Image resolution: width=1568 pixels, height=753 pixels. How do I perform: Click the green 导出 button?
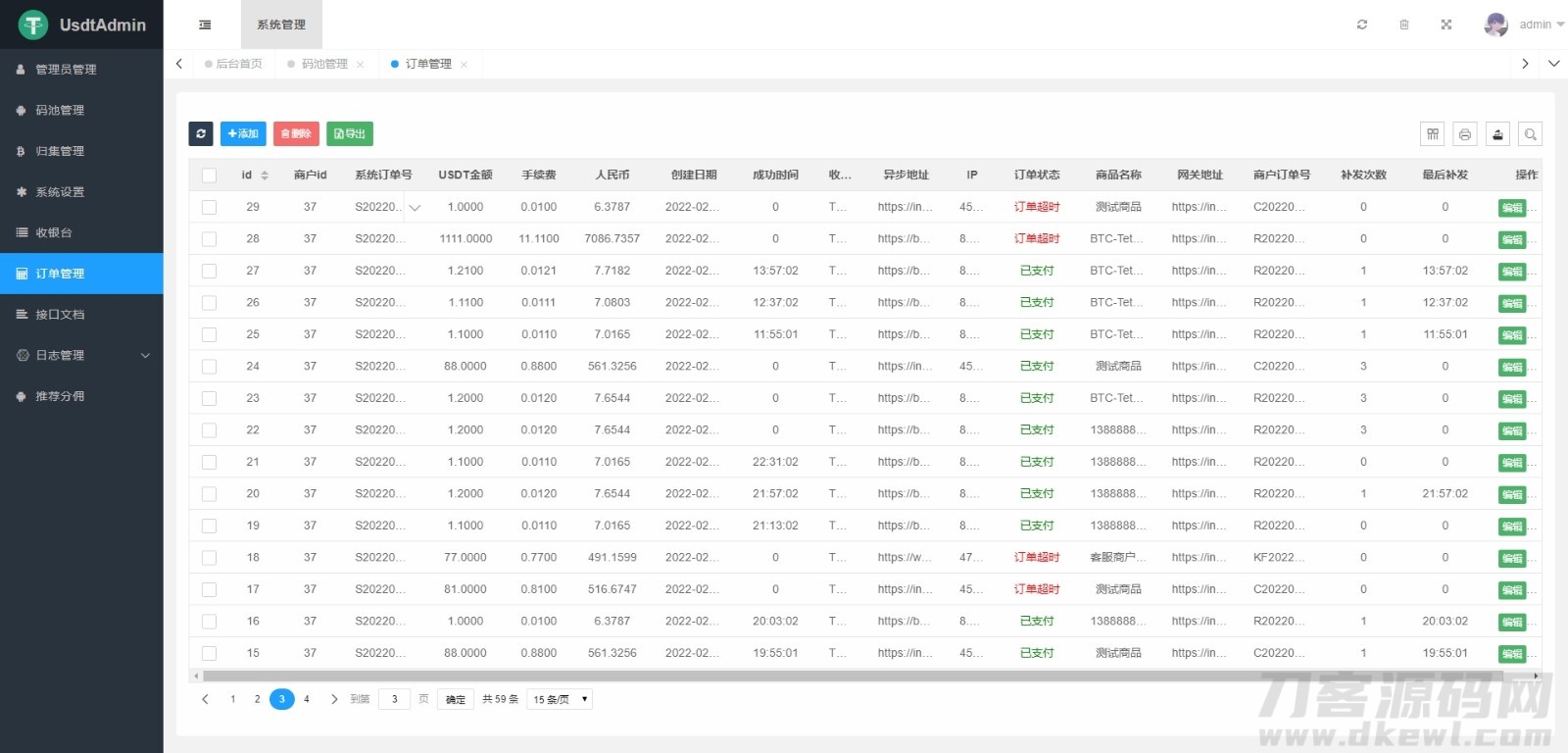coord(350,133)
